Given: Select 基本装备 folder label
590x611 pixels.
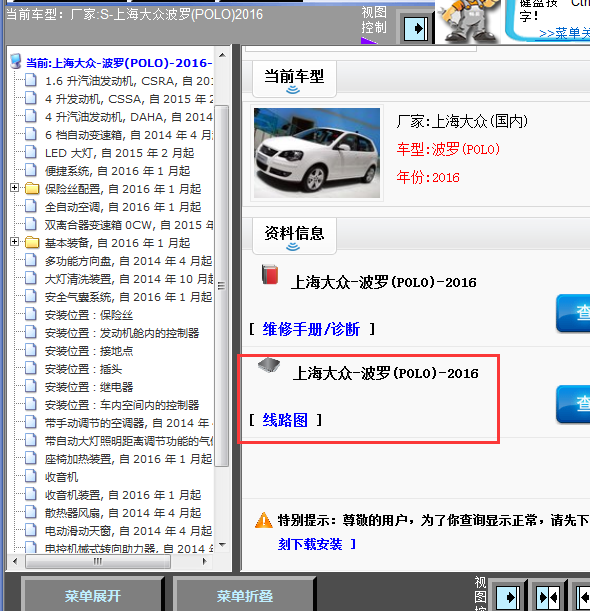Looking at the screenshot, I should (117, 243).
